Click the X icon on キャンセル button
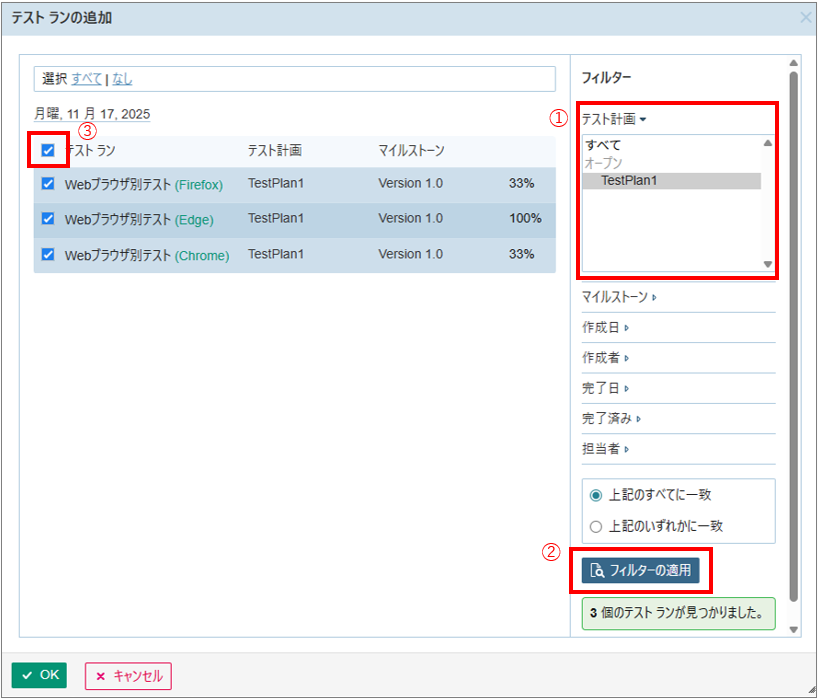Screen dimensions: 819x700 100,676
